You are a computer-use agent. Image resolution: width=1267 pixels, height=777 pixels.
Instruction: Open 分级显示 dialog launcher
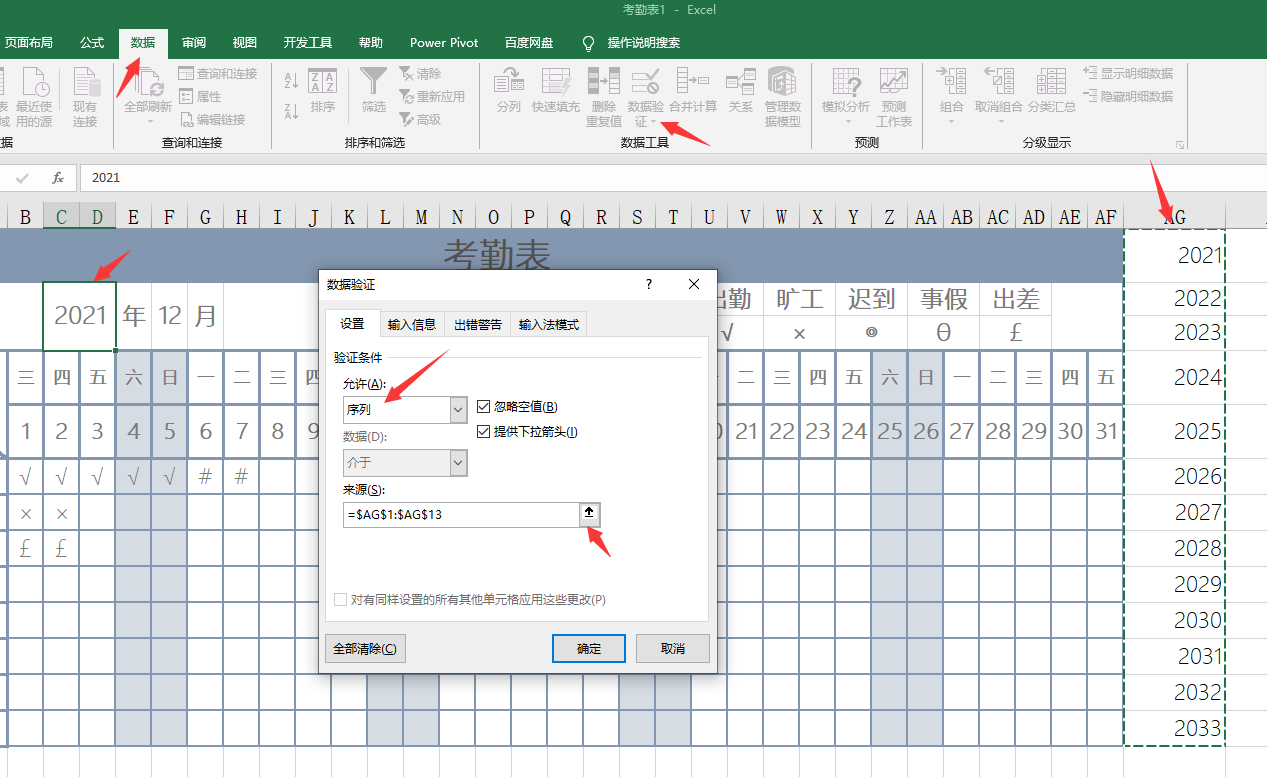tap(1181, 144)
